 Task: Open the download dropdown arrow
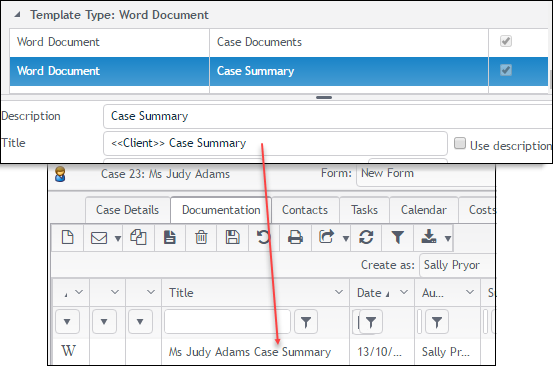tap(448, 239)
